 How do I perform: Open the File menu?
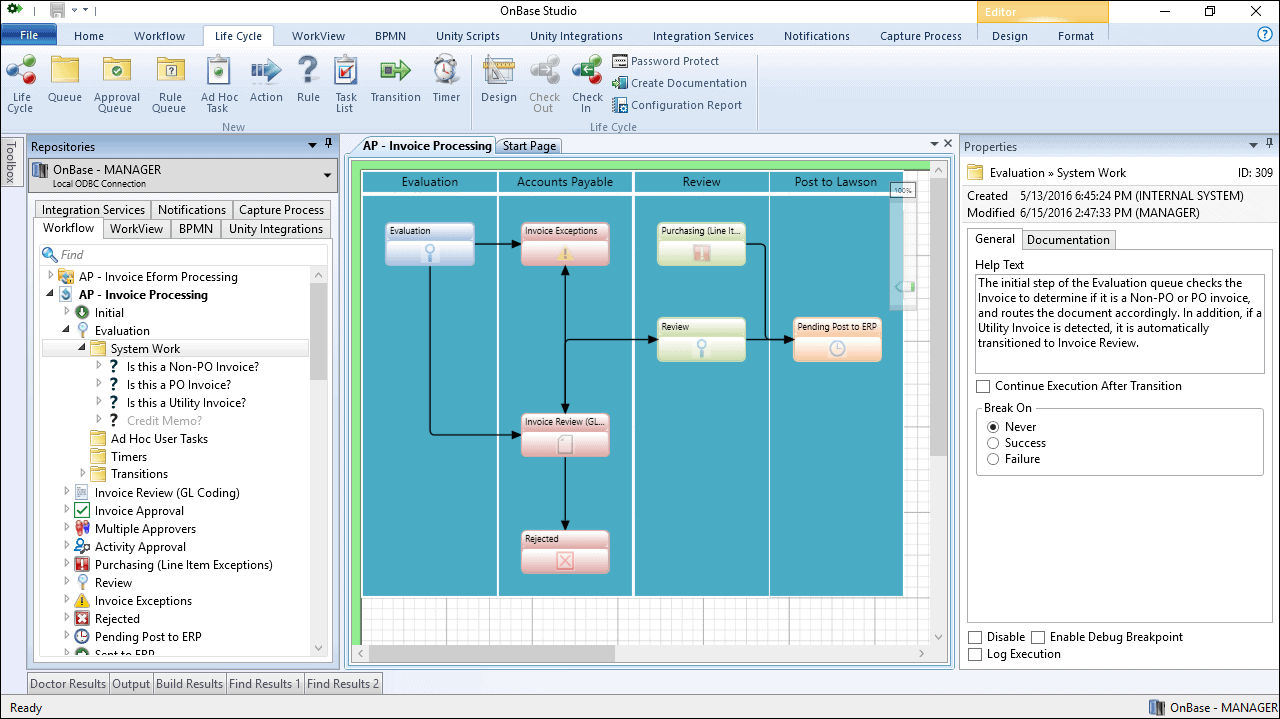29,35
